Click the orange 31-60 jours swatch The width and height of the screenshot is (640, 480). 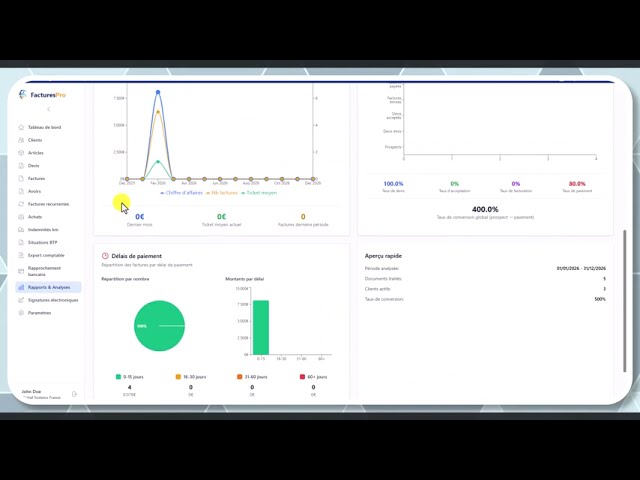click(240, 377)
